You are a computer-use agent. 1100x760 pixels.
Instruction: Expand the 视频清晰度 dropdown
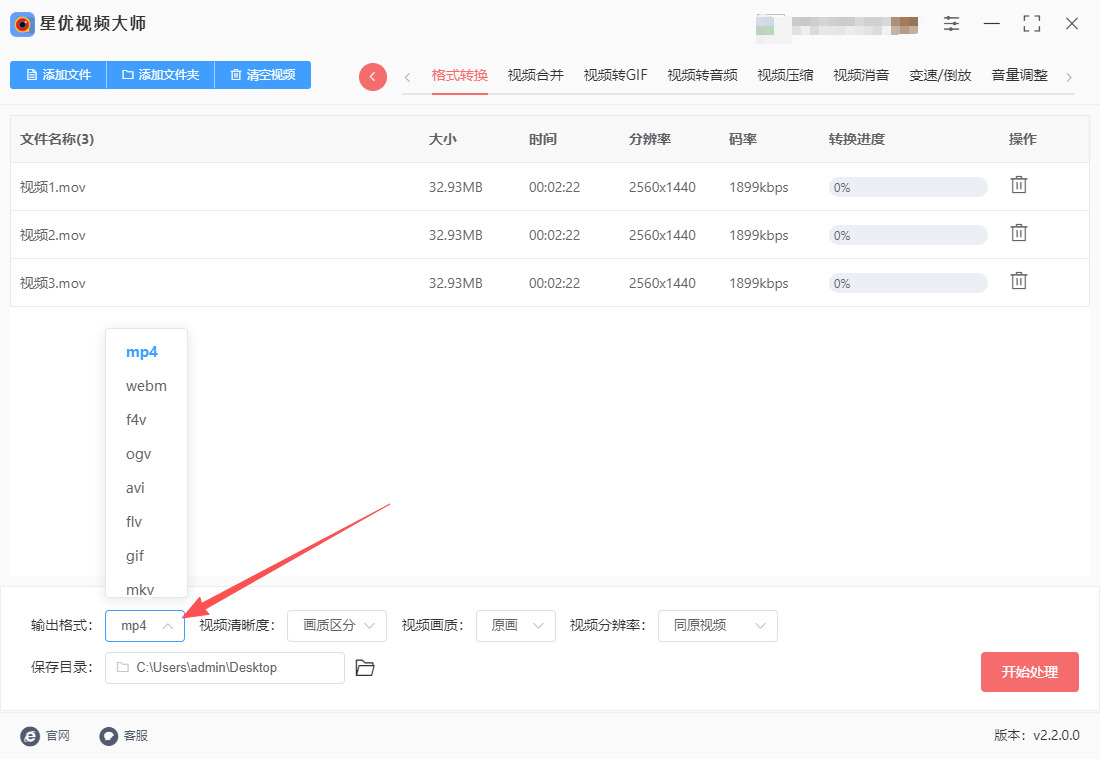point(337,626)
